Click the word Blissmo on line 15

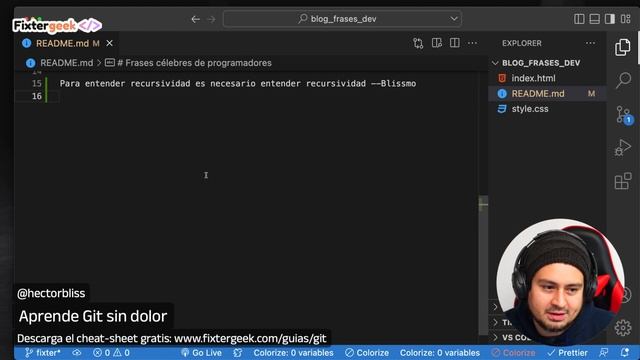click(398, 83)
